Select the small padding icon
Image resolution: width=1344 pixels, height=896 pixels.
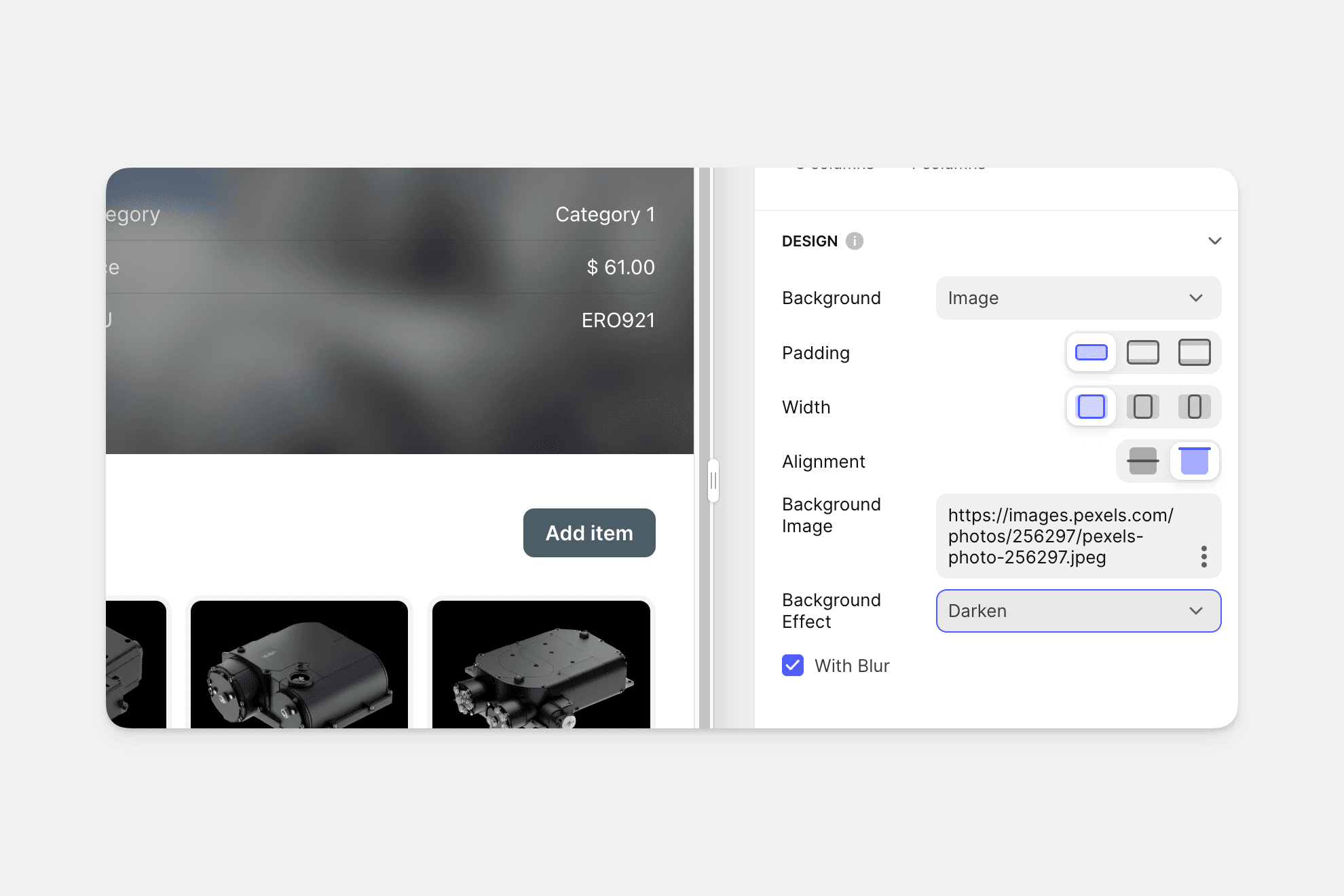pos(1091,352)
